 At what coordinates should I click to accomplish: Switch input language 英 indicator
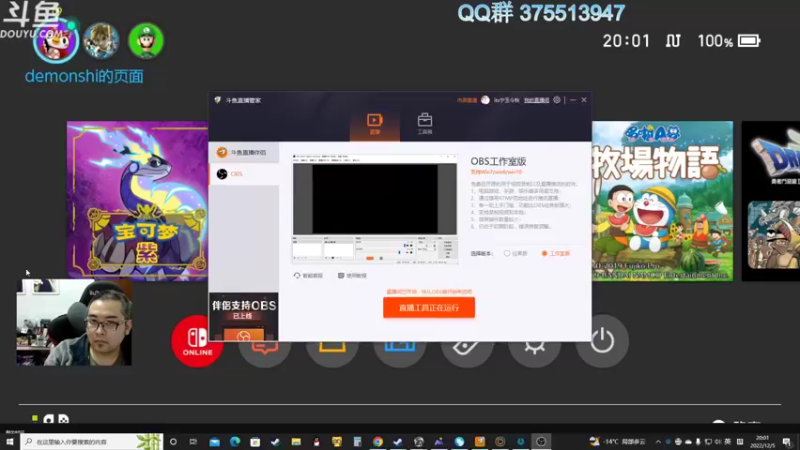[x=728, y=442]
